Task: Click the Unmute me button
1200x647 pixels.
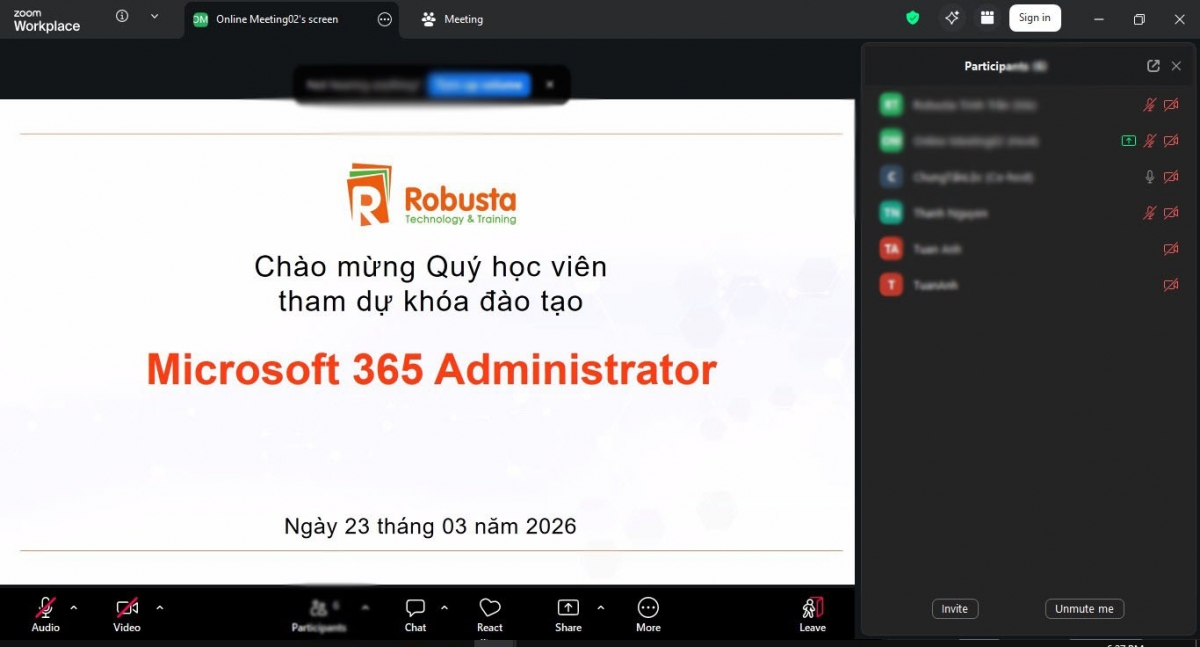Action: point(1084,609)
